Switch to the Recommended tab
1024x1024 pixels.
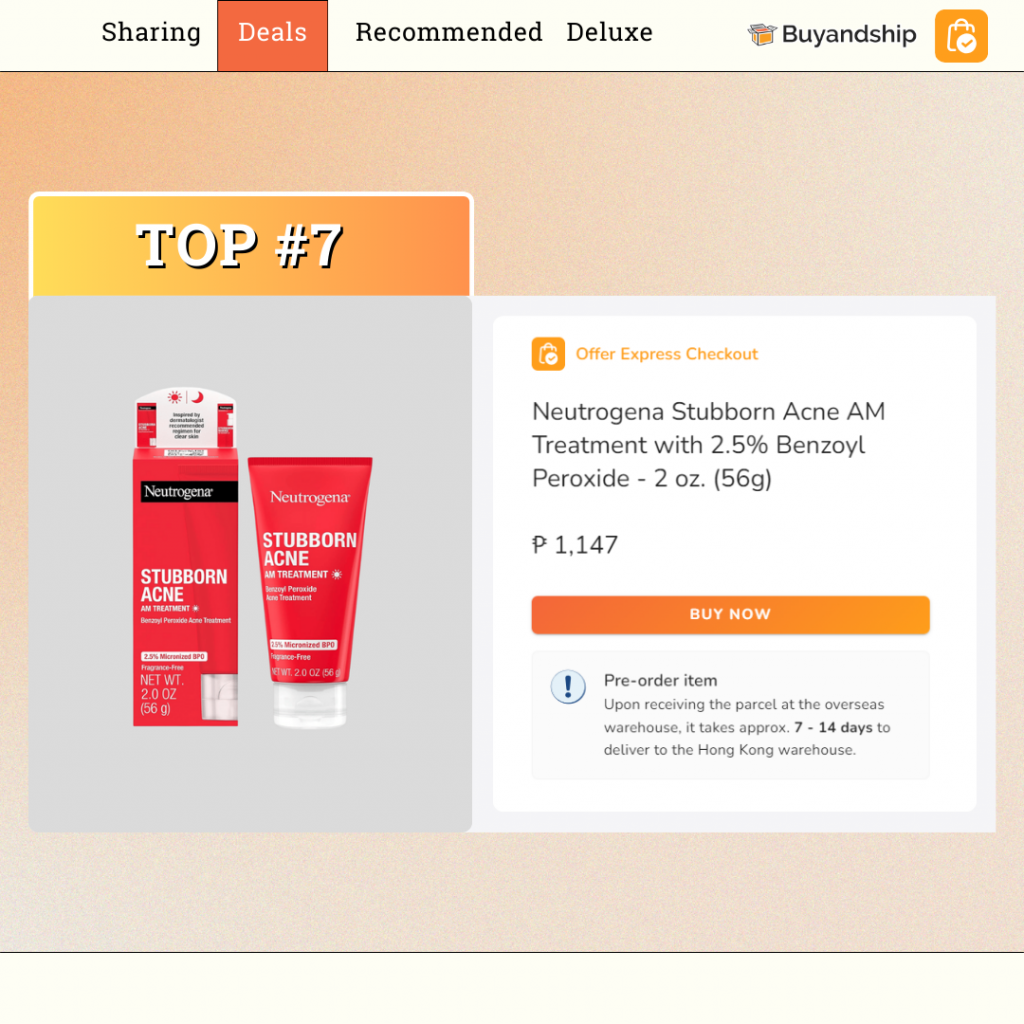pyautogui.click(x=449, y=33)
